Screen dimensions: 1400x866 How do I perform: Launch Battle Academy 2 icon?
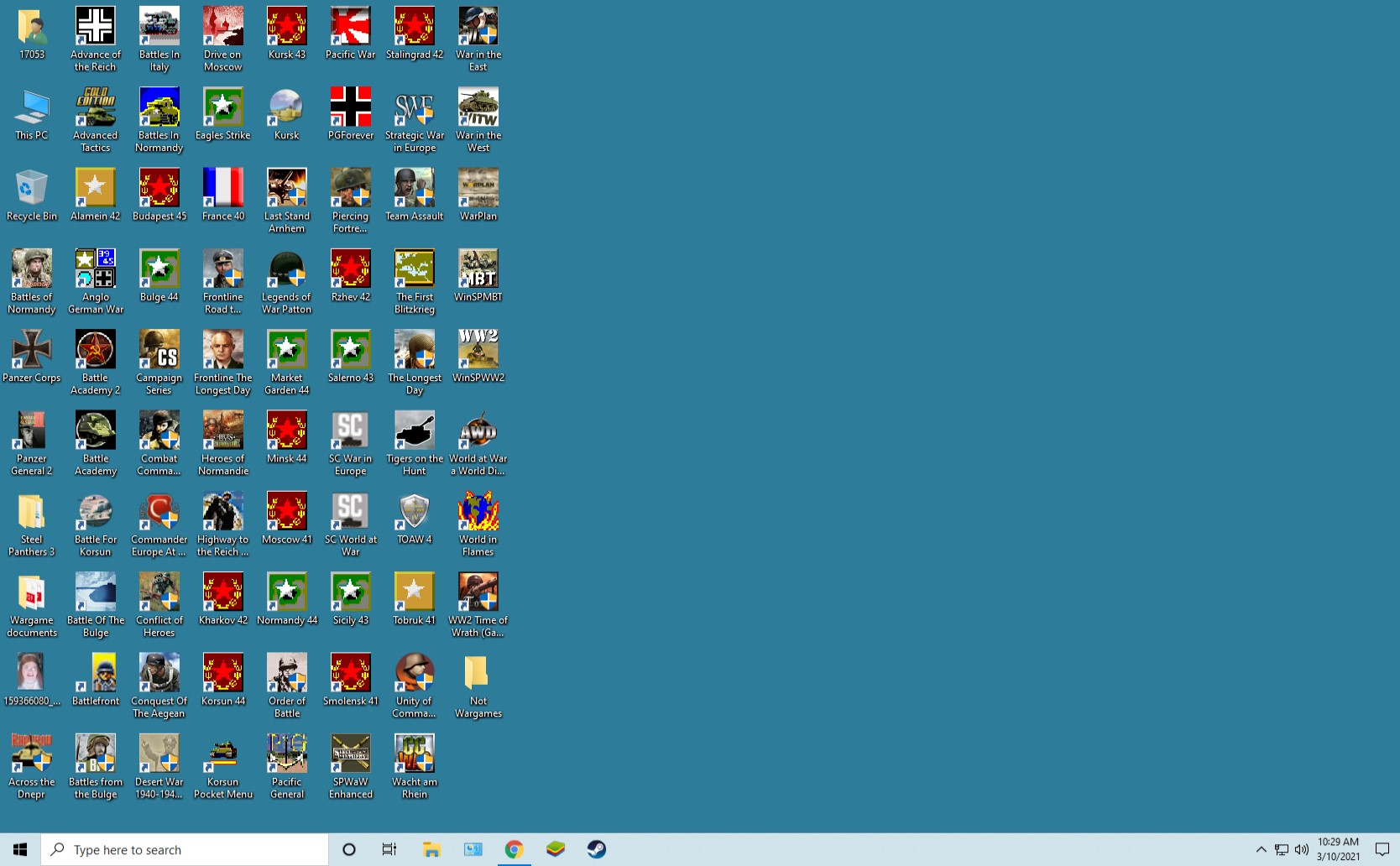(96, 350)
